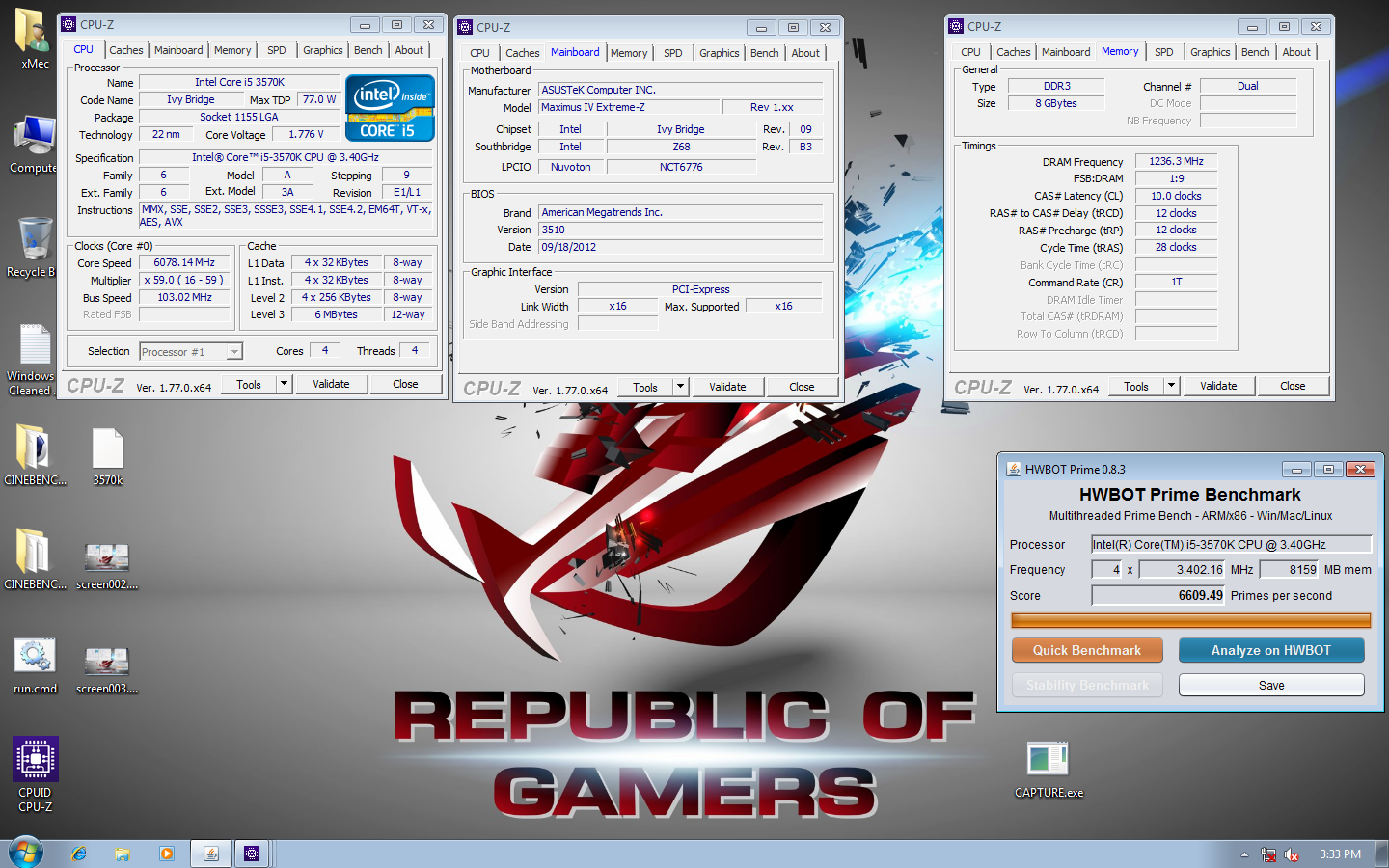The image size is (1389, 868).
Task: Click Core Voltage value 1.776 V
Action: click(306, 134)
